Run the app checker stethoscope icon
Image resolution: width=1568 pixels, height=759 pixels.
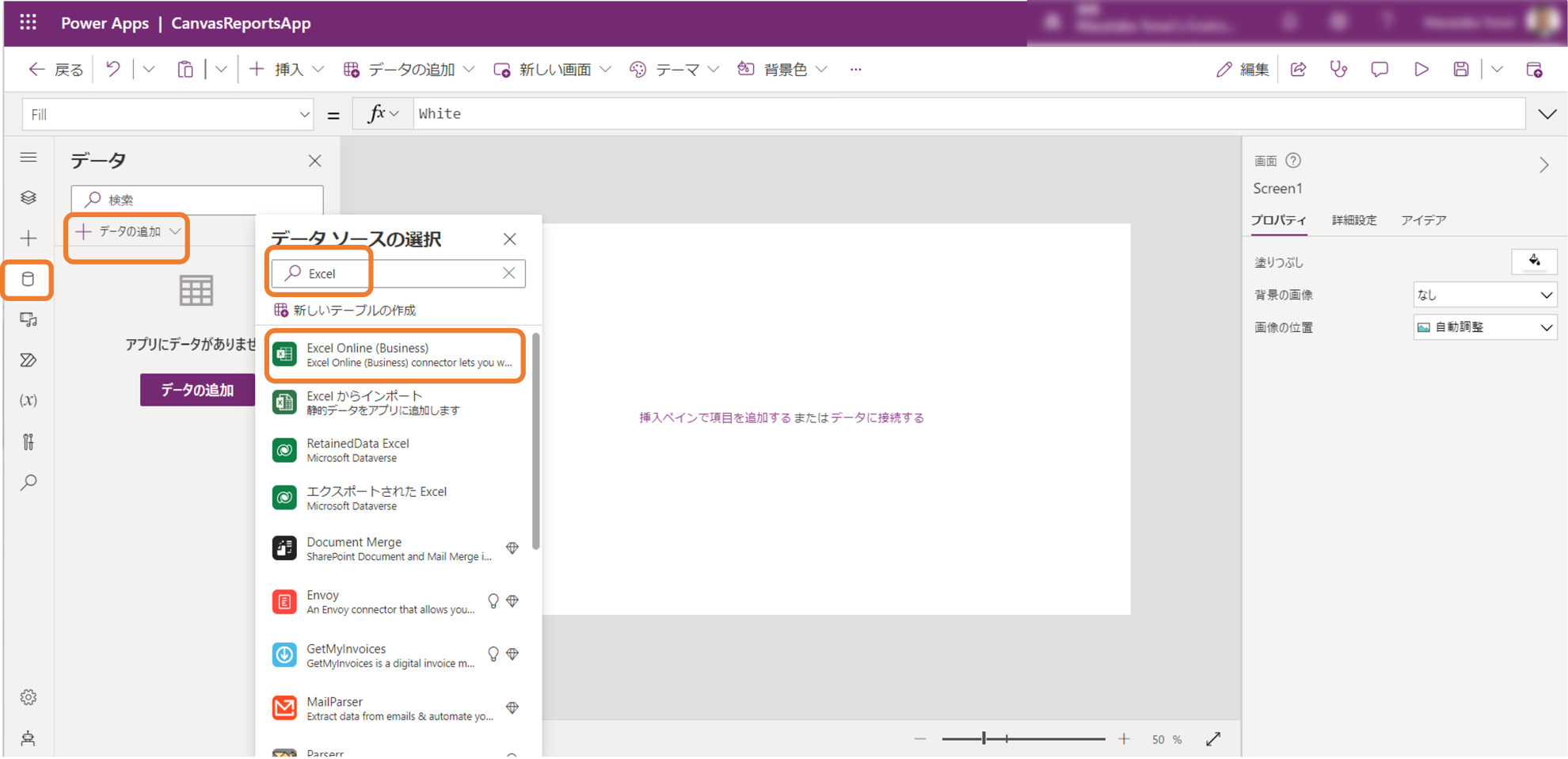click(x=1338, y=70)
